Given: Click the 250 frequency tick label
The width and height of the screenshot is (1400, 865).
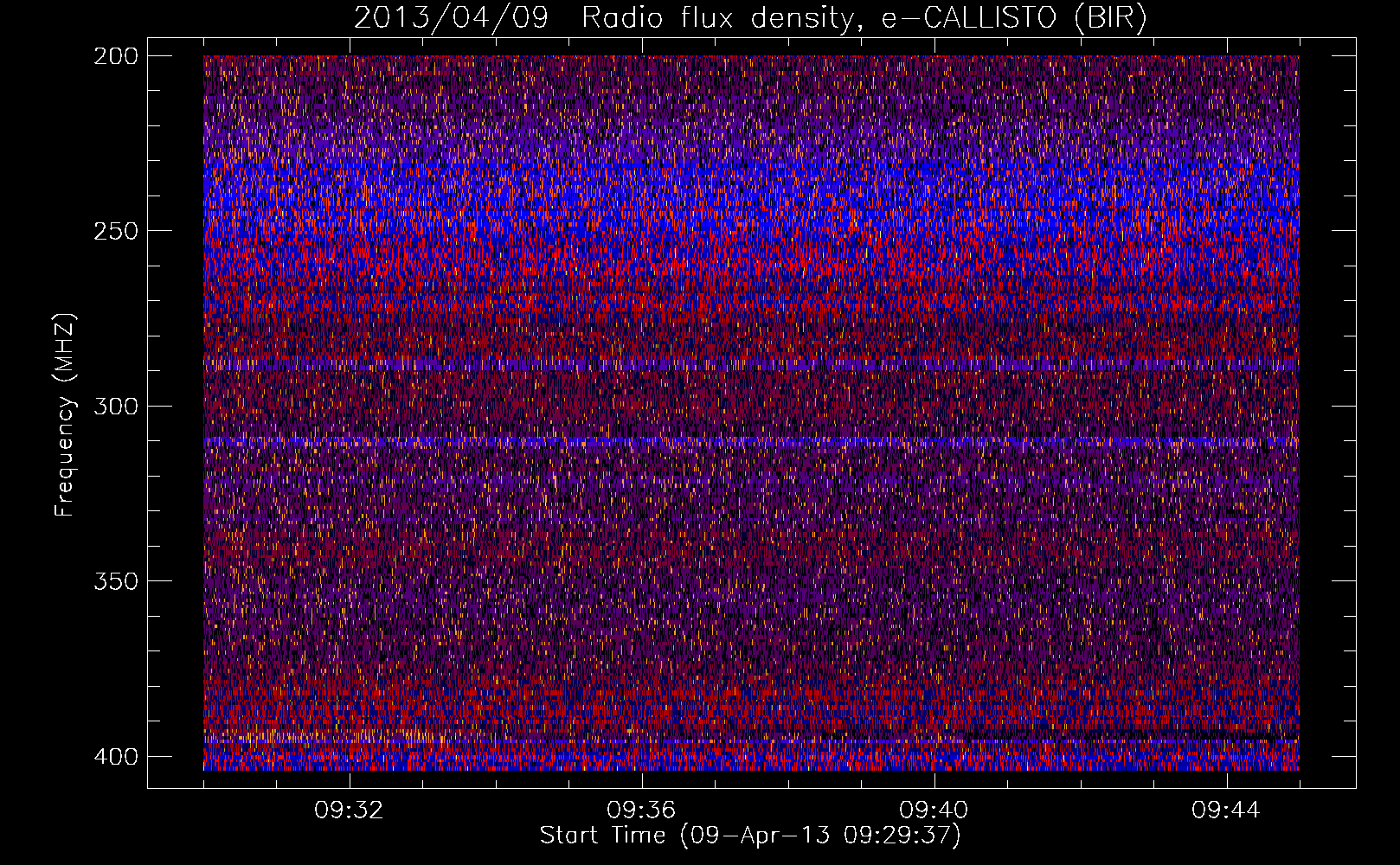Looking at the screenshot, I should pyautogui.click(x=115, y=231).
